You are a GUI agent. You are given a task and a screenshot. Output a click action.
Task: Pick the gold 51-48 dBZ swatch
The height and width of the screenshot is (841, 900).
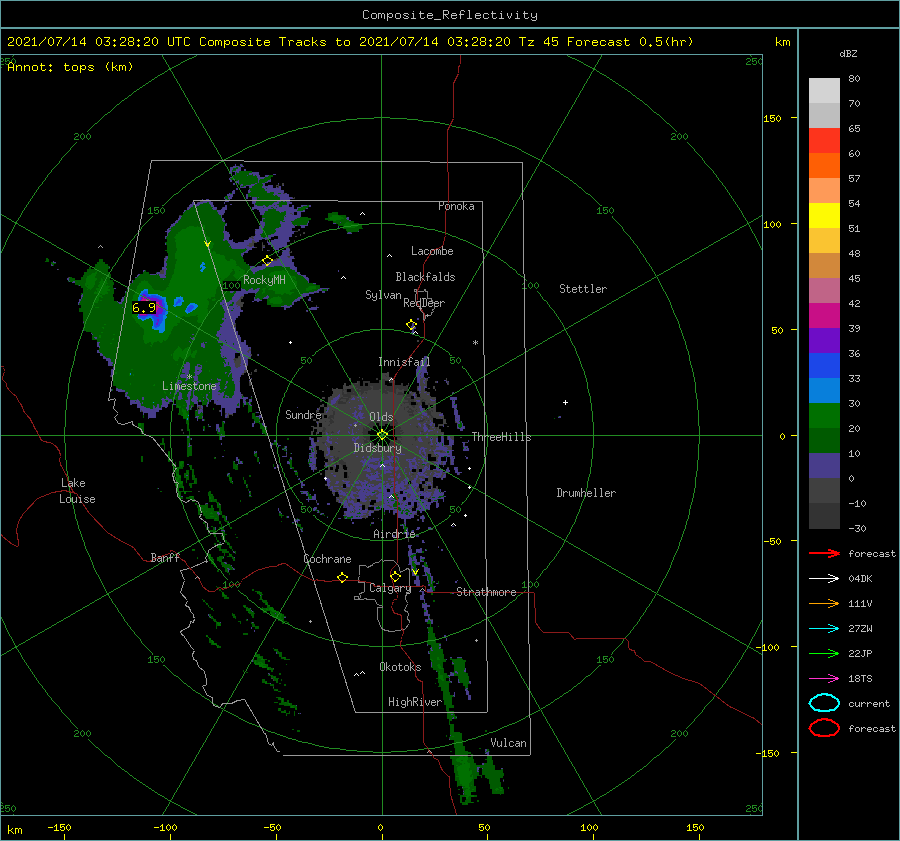pos(824,241)
